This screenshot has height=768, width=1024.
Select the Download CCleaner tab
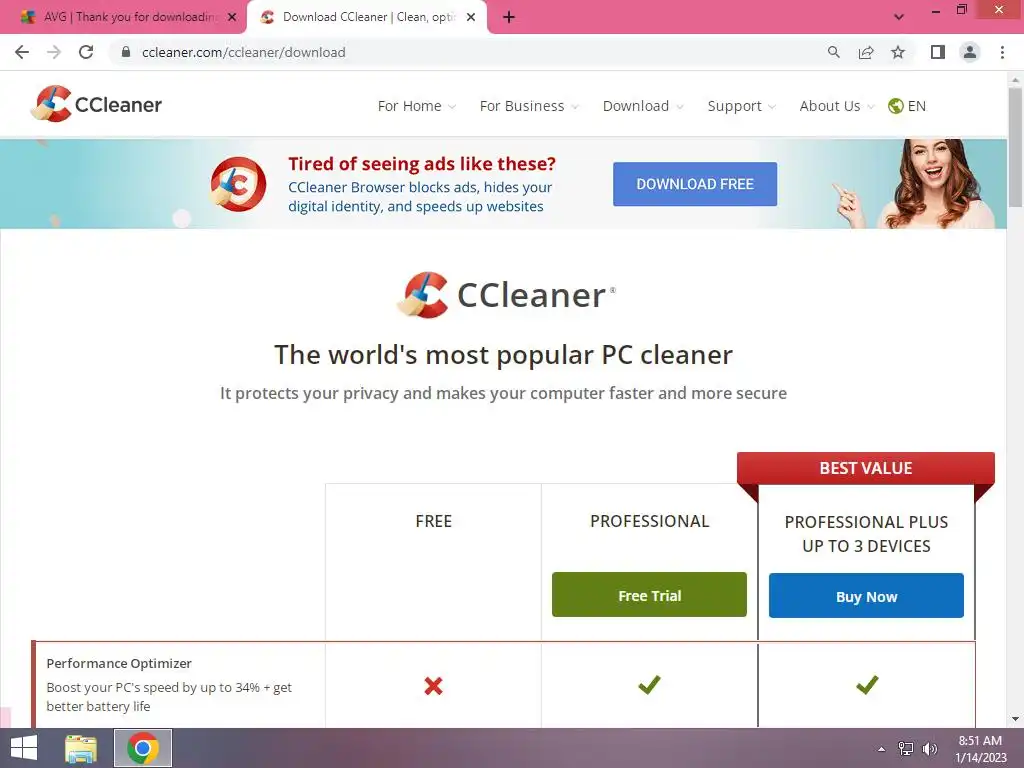point(366,17)
